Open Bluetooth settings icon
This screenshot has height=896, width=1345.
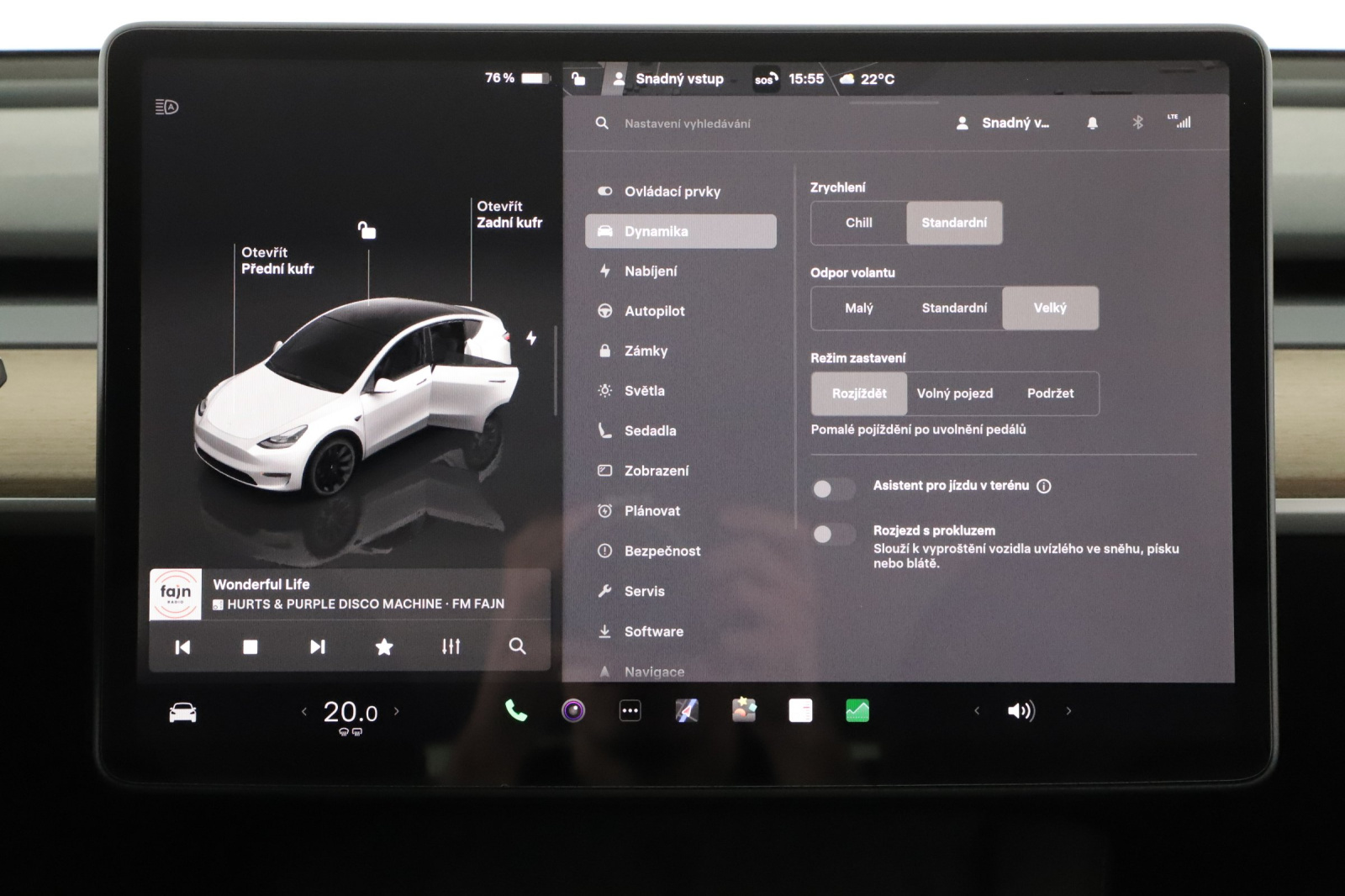click(x=1137, y=124)
